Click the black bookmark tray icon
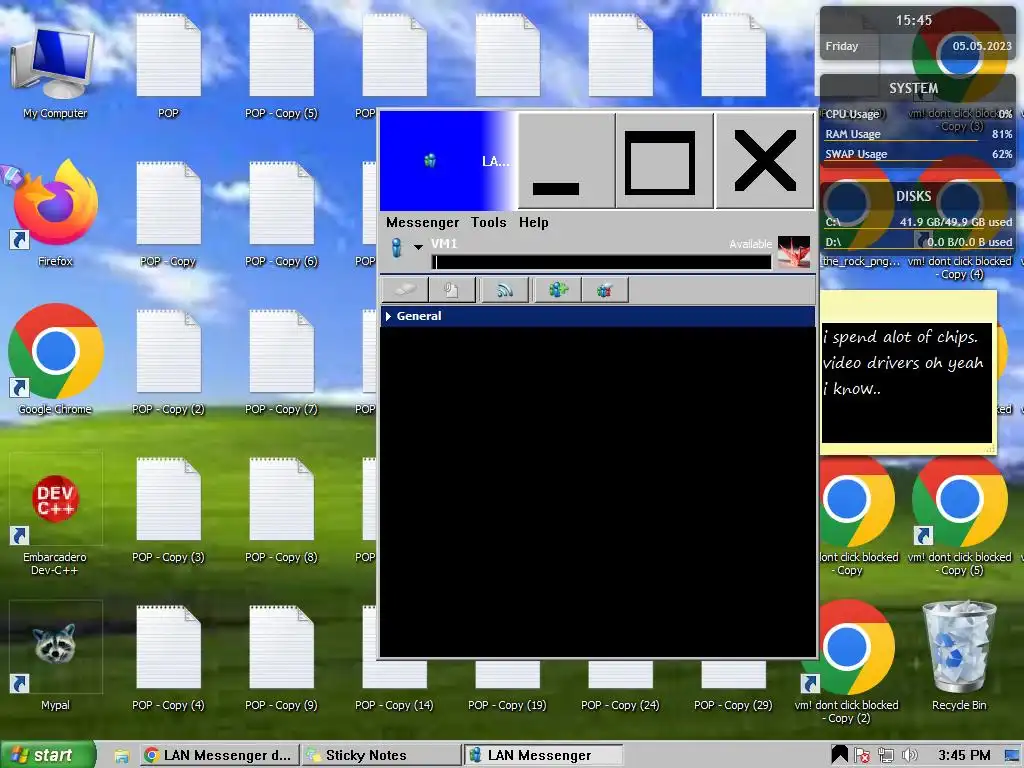The image size is (1024, 768). [839, 755]
